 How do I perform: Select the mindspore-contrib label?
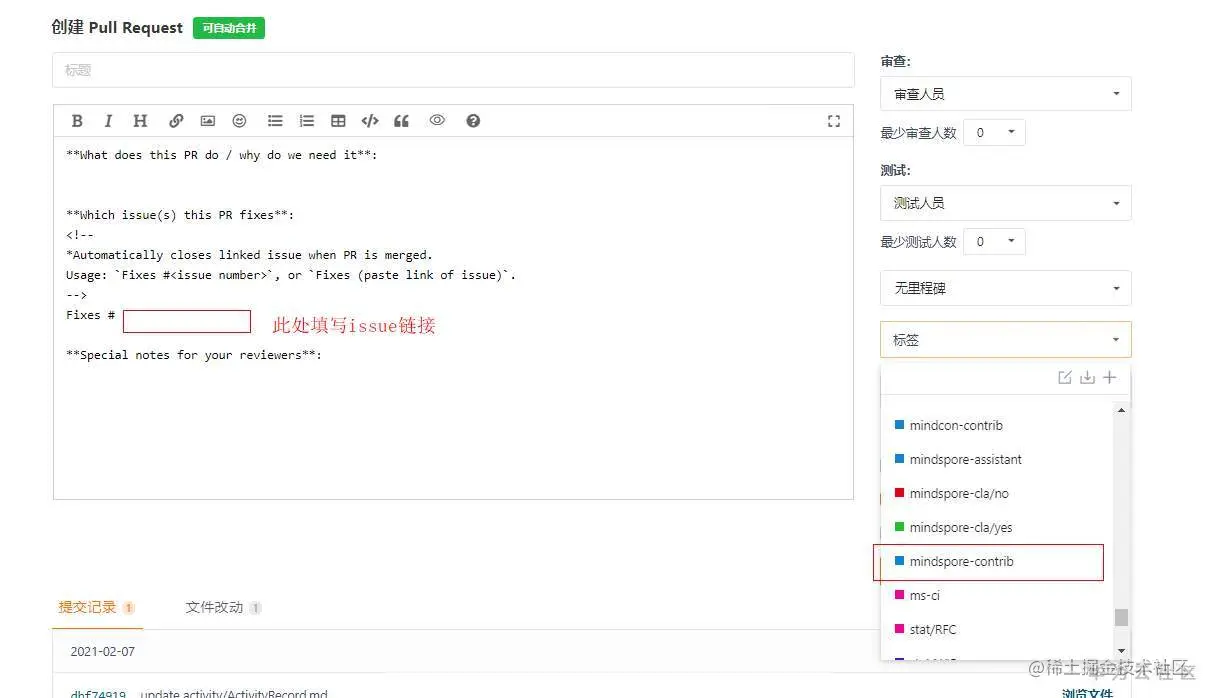pyautogui.click(x=996, y=562)
